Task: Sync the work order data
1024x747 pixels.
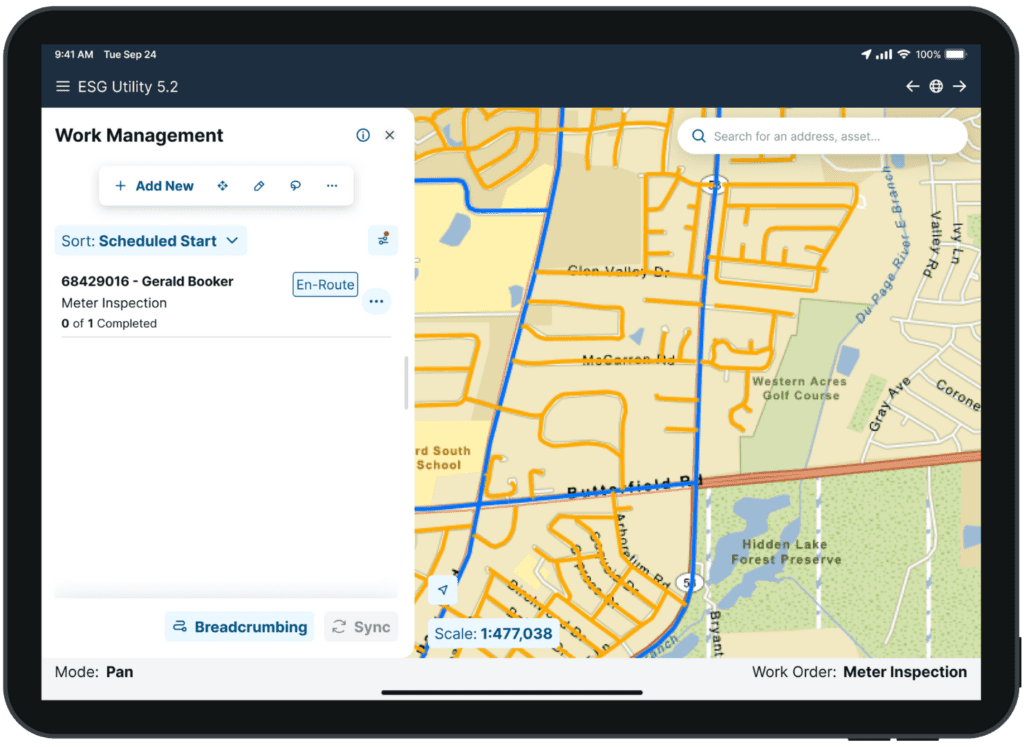Action: (361, 626)
